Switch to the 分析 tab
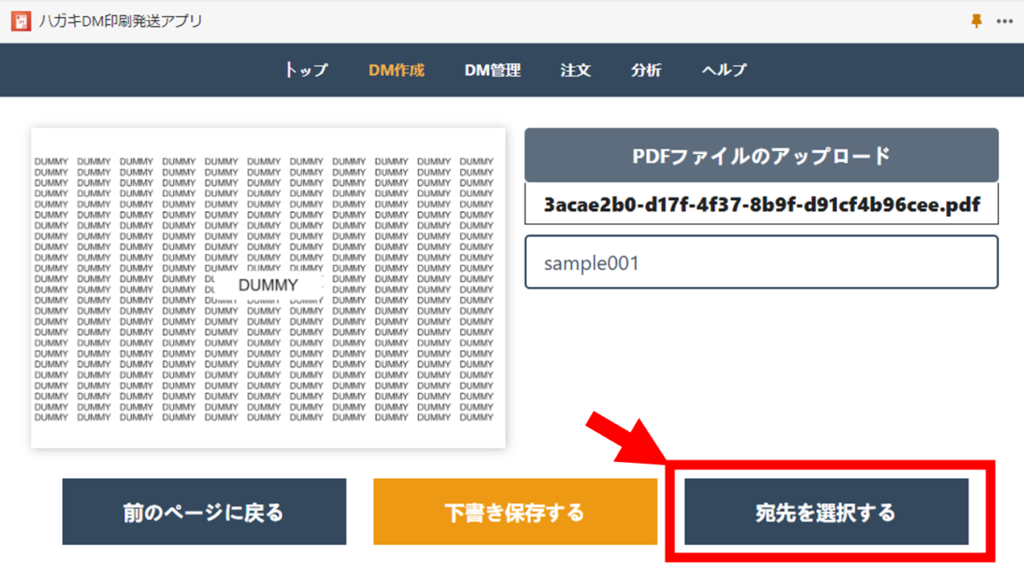Viewport: 1024px width, 566px height. [x=646, y=70]
